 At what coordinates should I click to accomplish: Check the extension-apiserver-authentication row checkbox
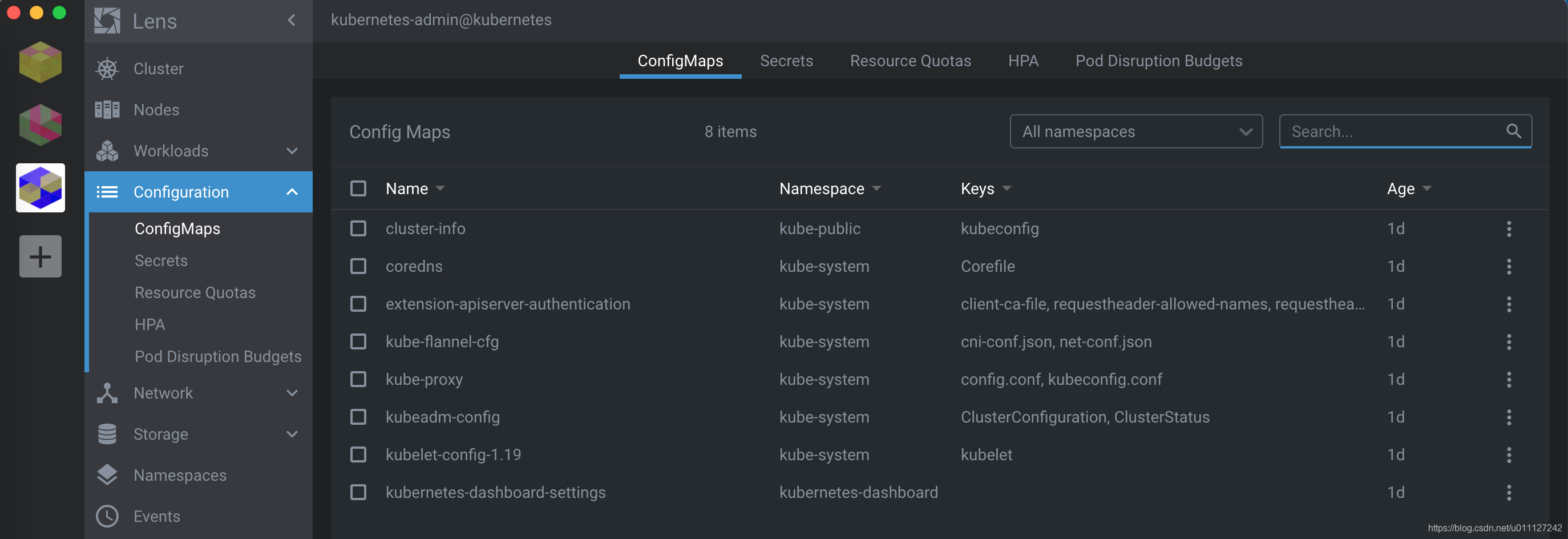coord(358,304)
